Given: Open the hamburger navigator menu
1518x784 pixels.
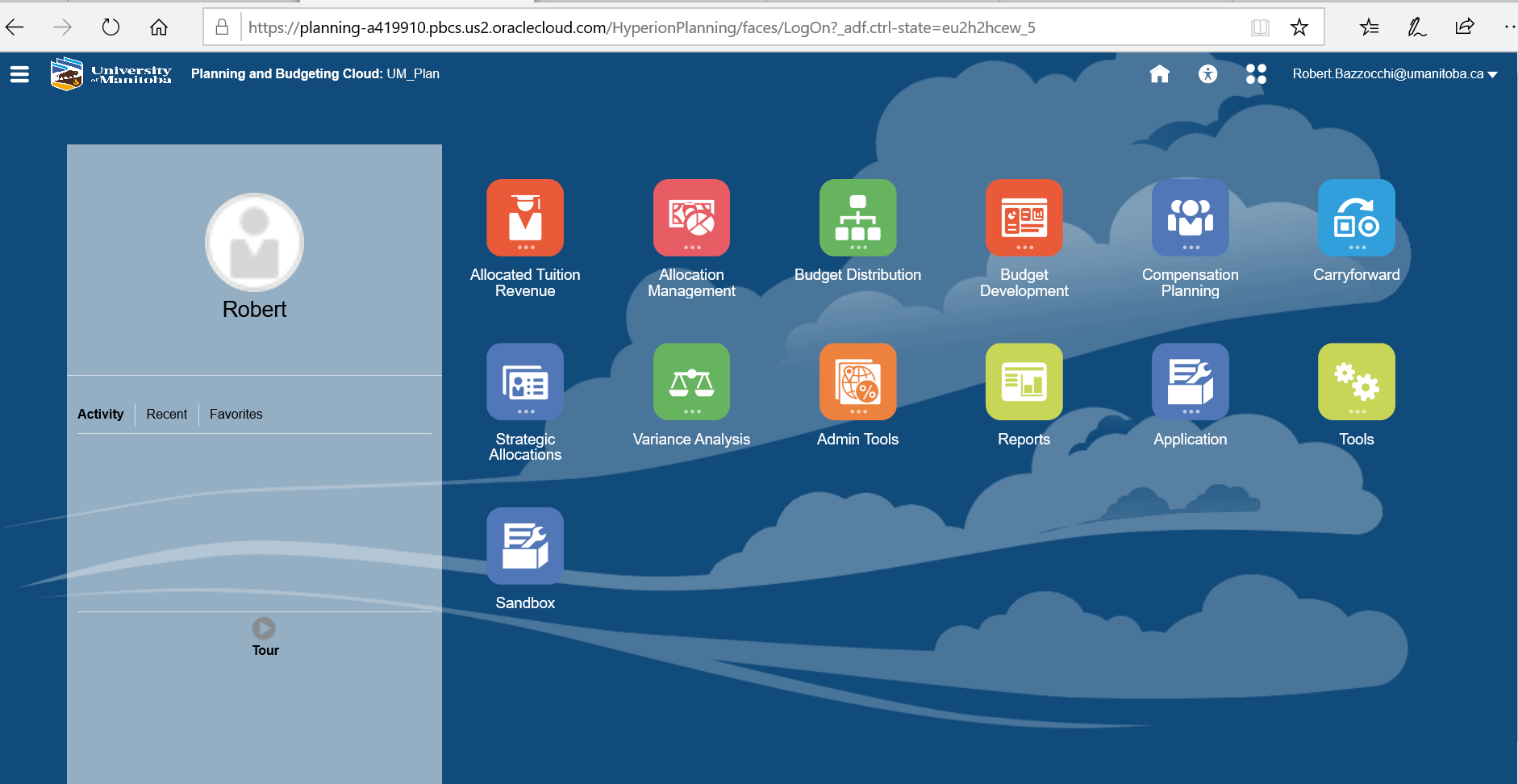Looking at the screenshot, I should pos(19,74).
